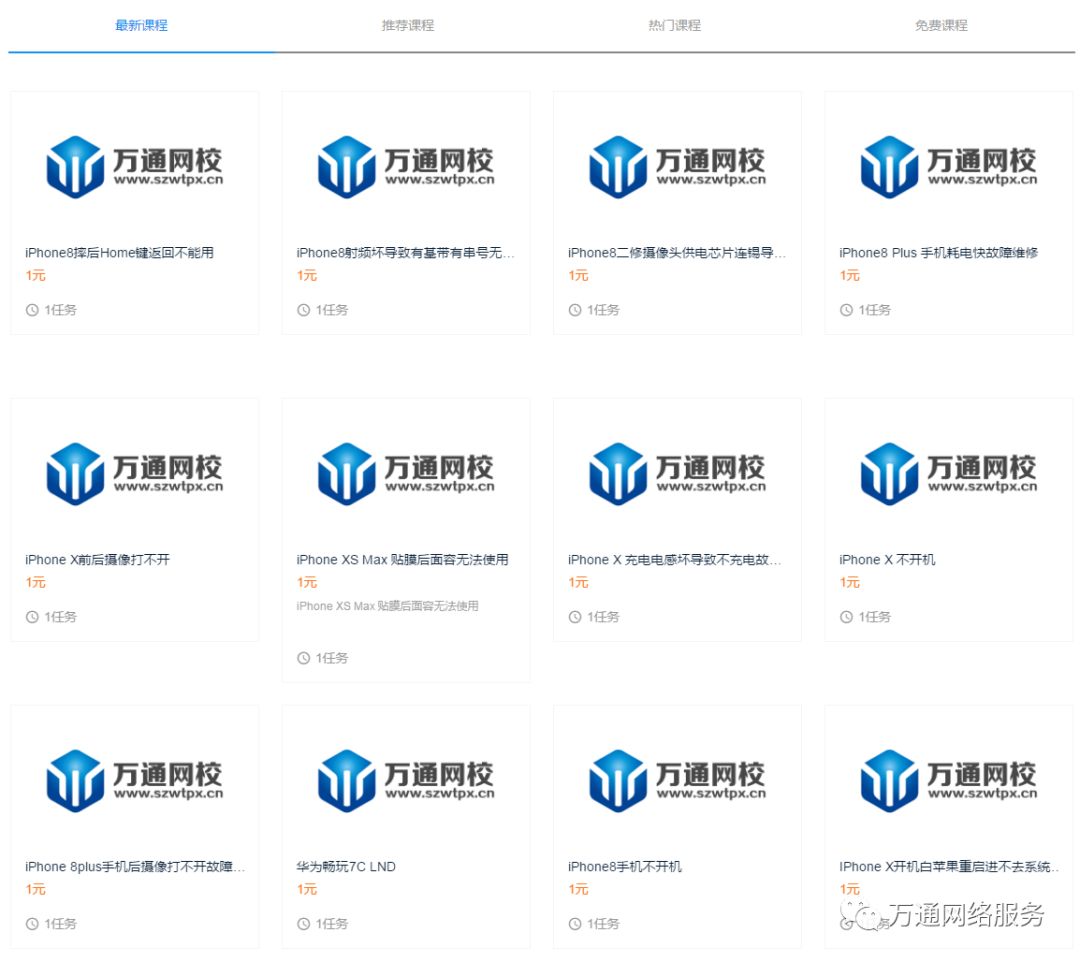Screen dimensions: 1080x962
Task: Open course iPhone X前后摄像打不开
Action: click(97, 560)
